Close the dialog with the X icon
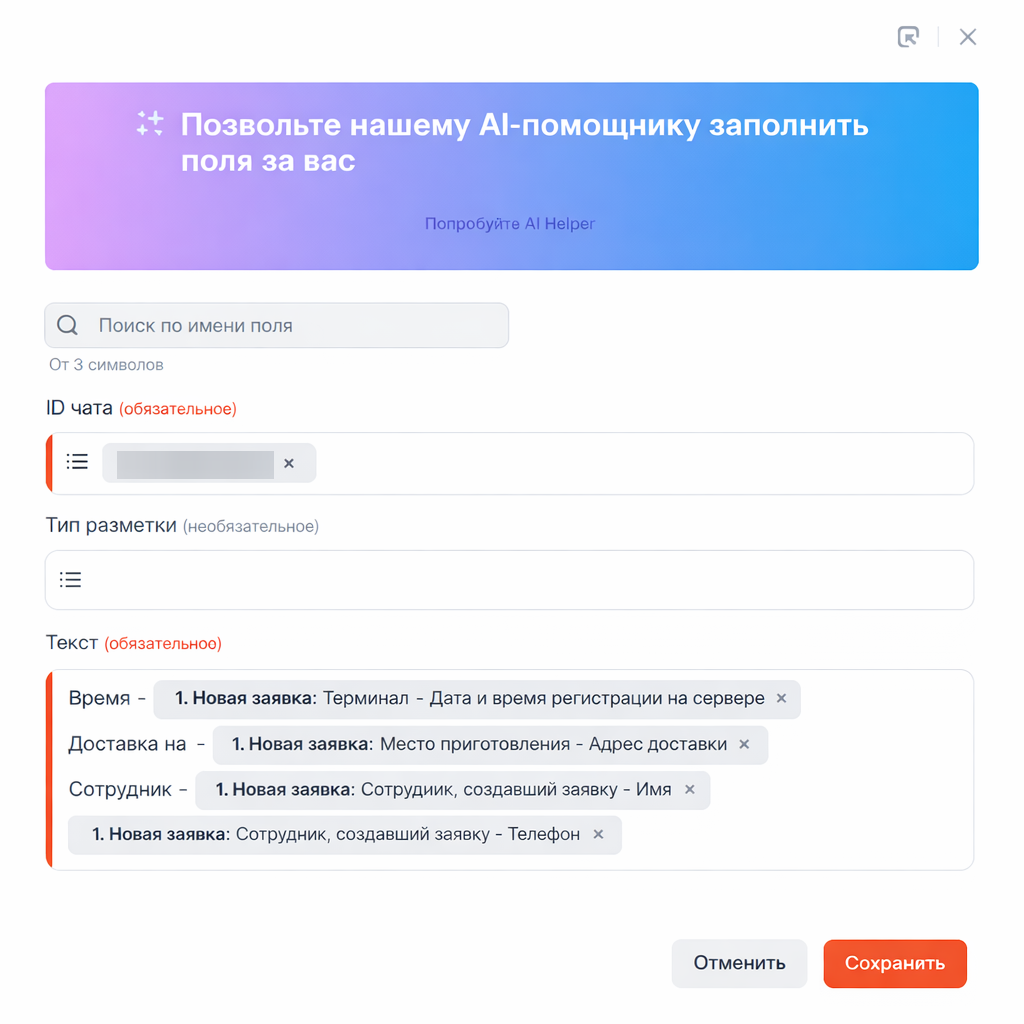 coord(967,37)
